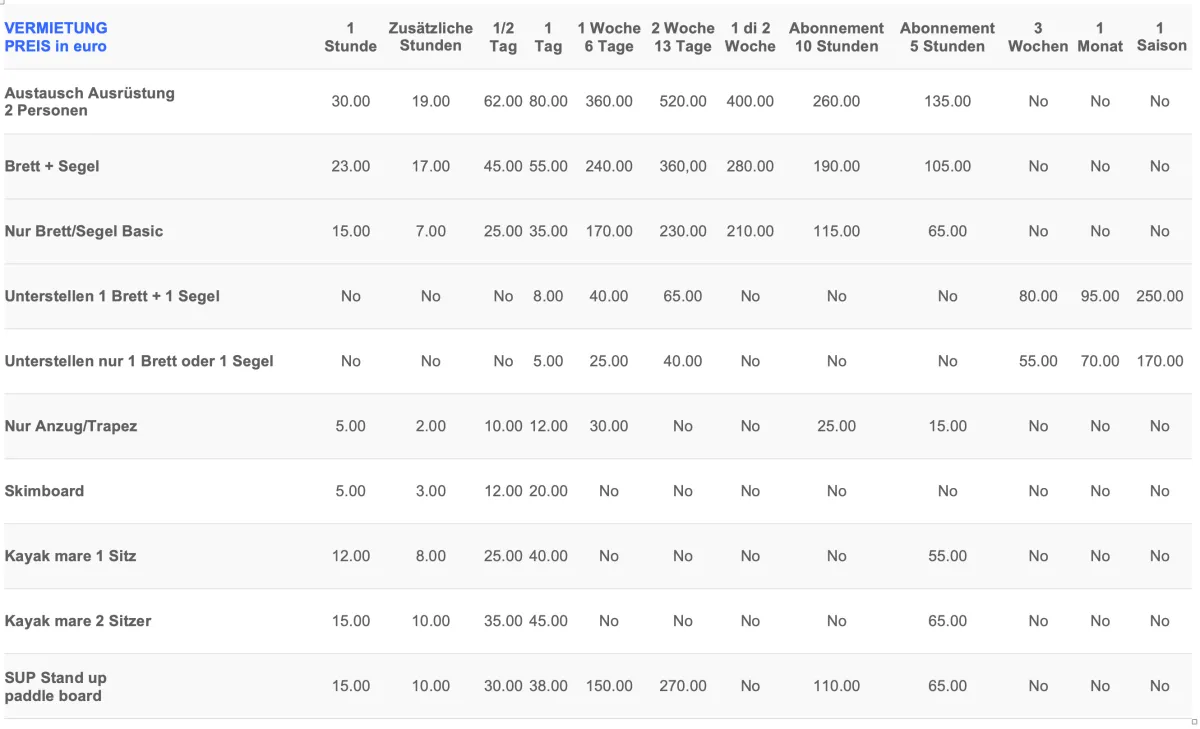Click the Kayak mare 2 Sitzer label
1200x729 pixels.
pos(78,621)
